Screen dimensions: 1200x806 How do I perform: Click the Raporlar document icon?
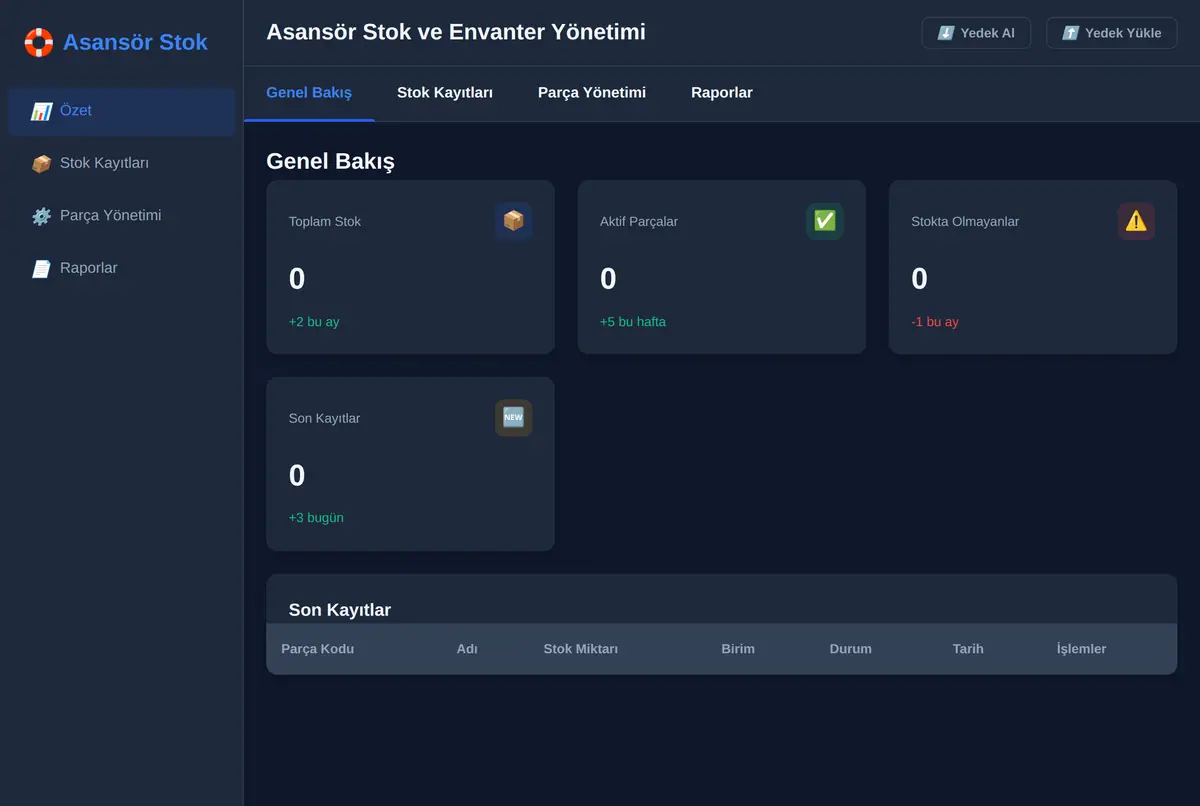coord(41,268)
